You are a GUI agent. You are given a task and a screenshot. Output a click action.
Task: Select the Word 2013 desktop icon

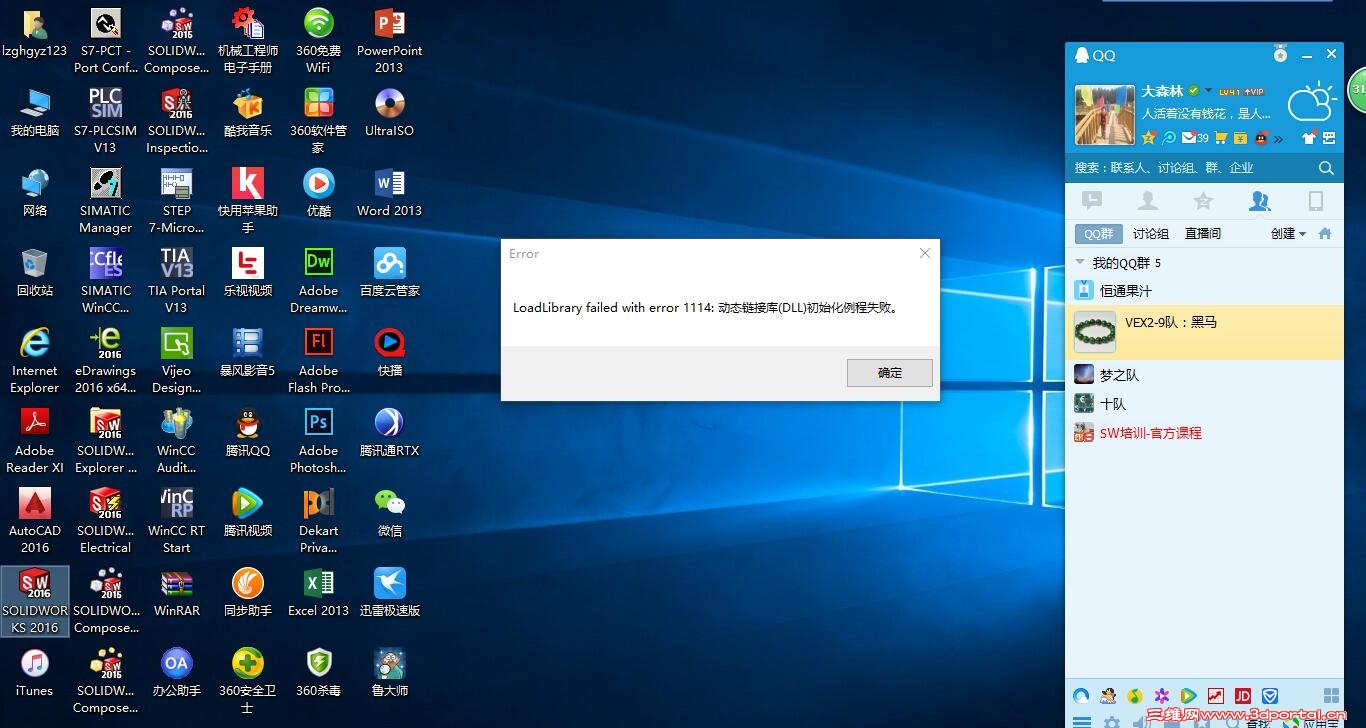tap(389, 193)
